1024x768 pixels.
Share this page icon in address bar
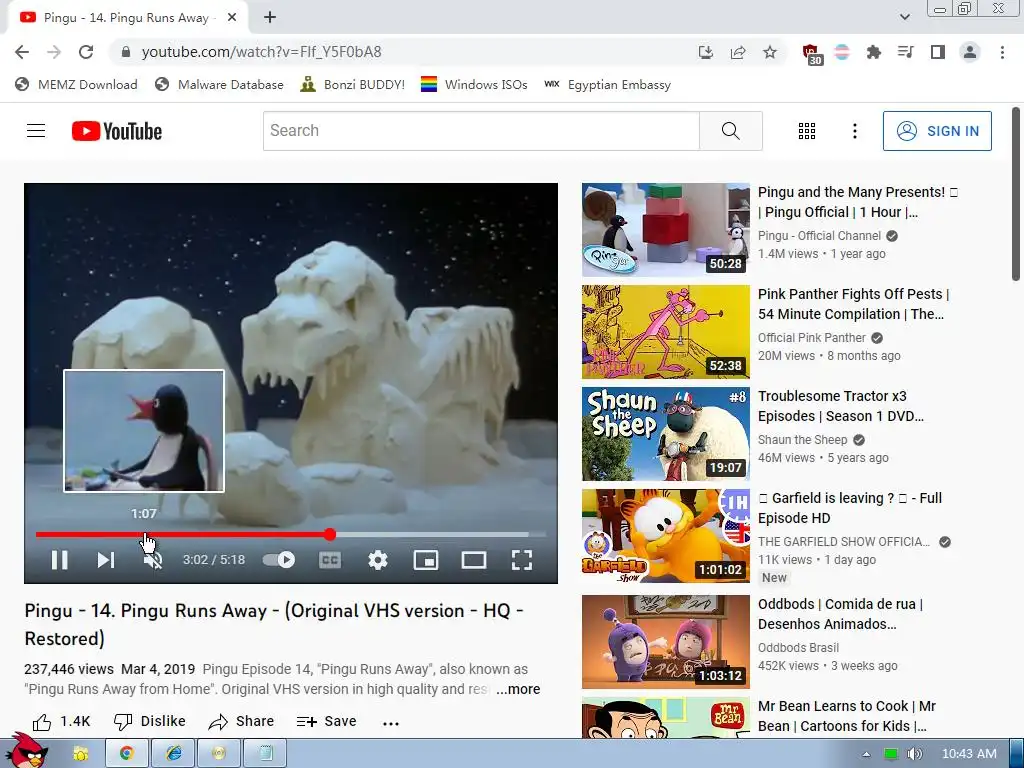[x=738, y=52]
